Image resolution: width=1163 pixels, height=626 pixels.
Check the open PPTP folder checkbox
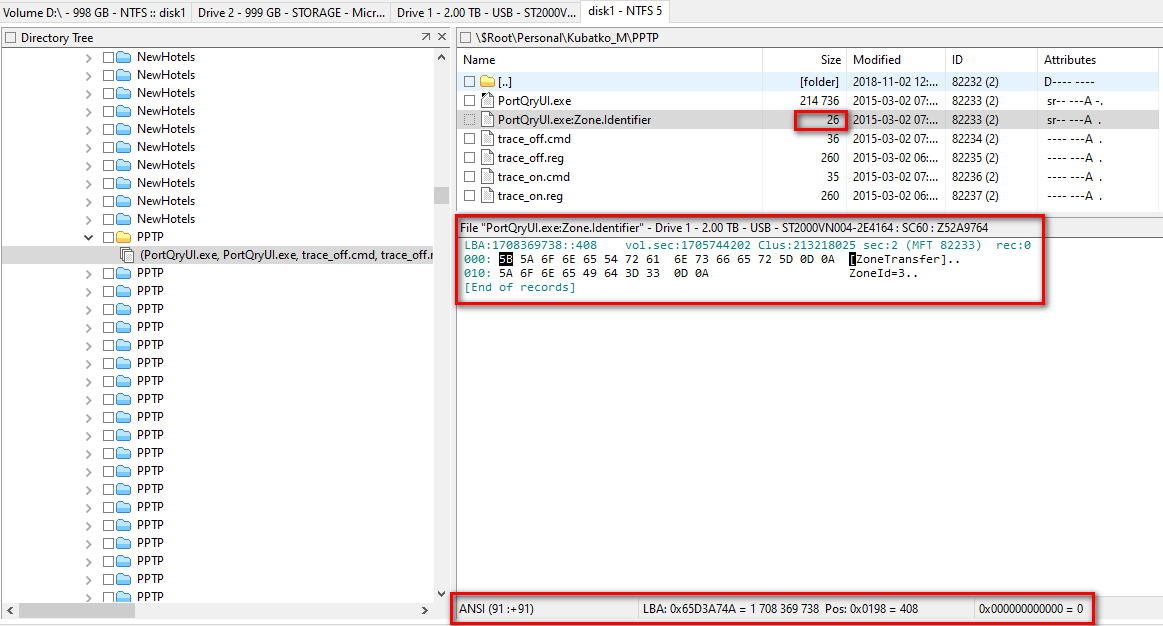(108, 237)
